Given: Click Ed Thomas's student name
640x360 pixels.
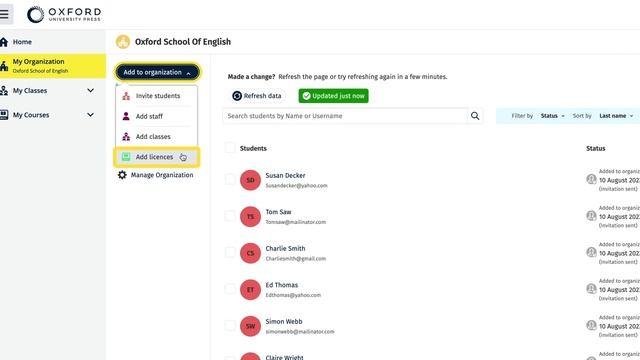Looking at the screenshot, I should coord(282,285).
